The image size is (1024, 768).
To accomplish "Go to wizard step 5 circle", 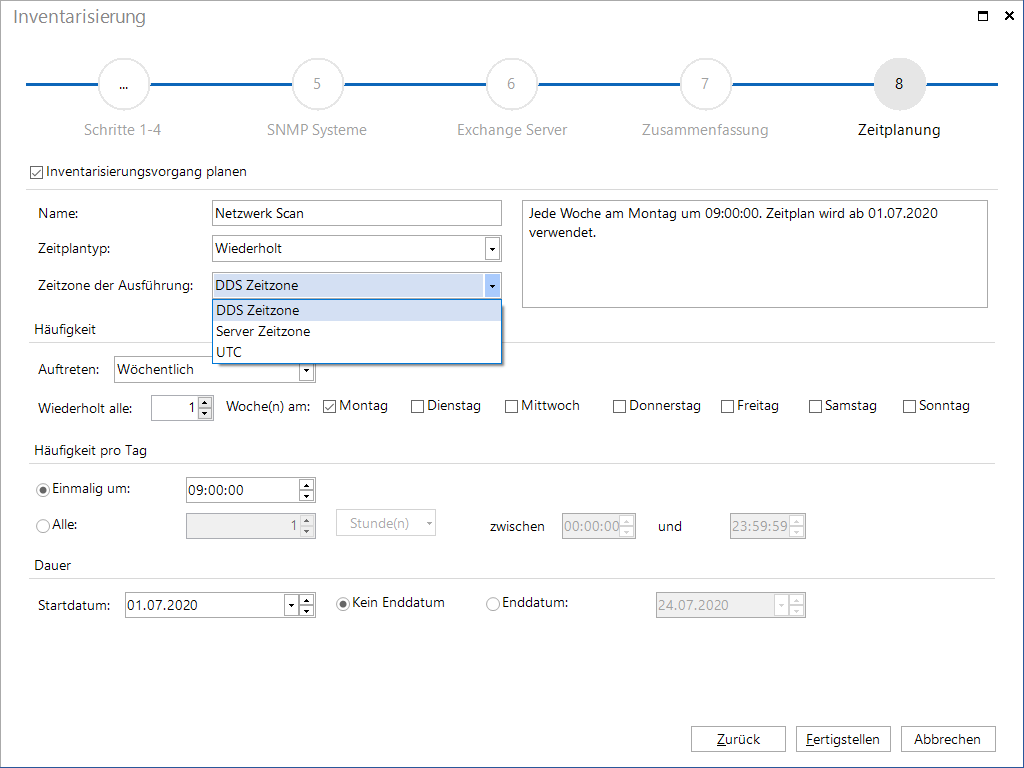I will coord(317,84).
